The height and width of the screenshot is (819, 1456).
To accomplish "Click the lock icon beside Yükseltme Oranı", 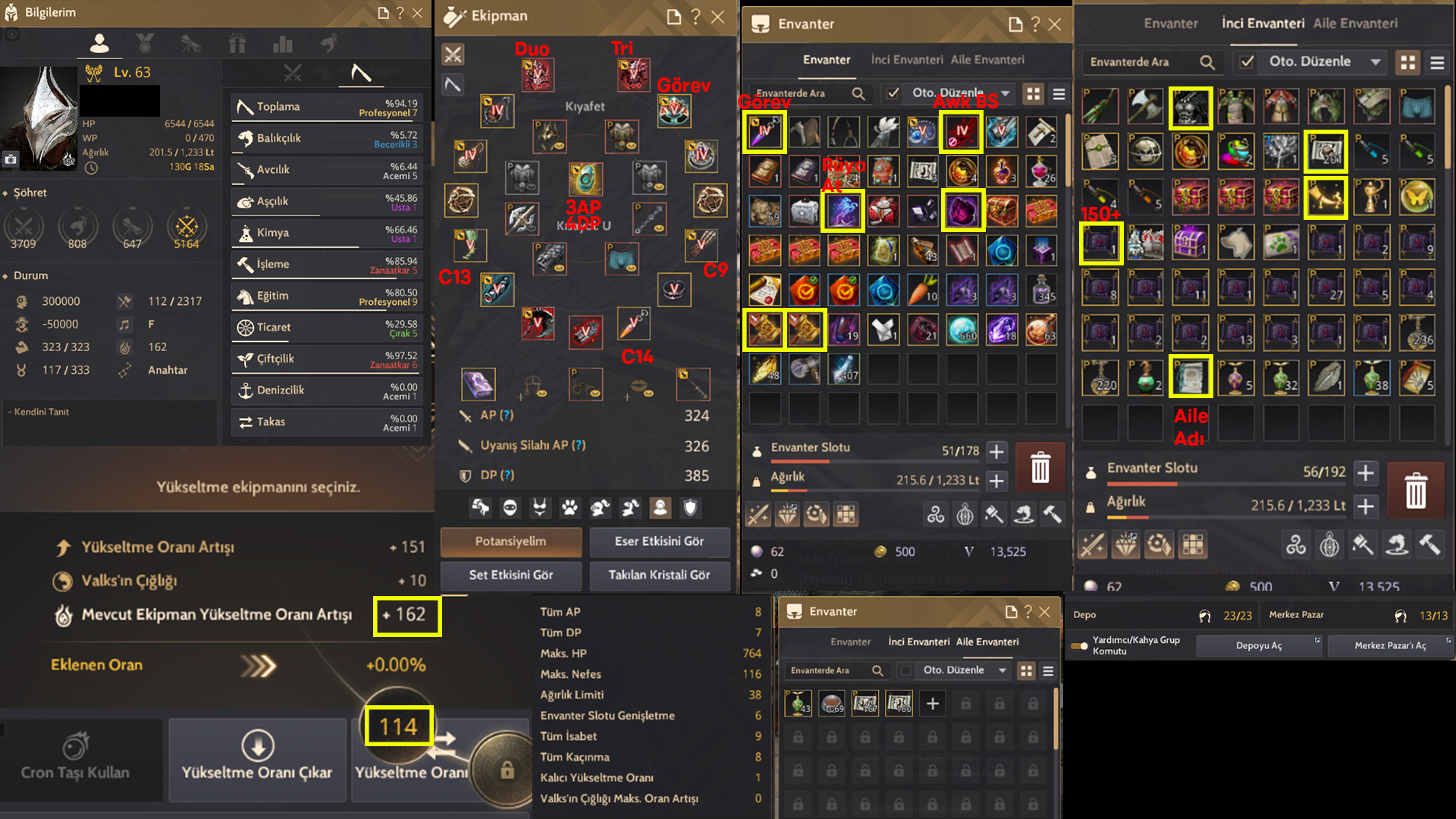I will click(507, 770).
